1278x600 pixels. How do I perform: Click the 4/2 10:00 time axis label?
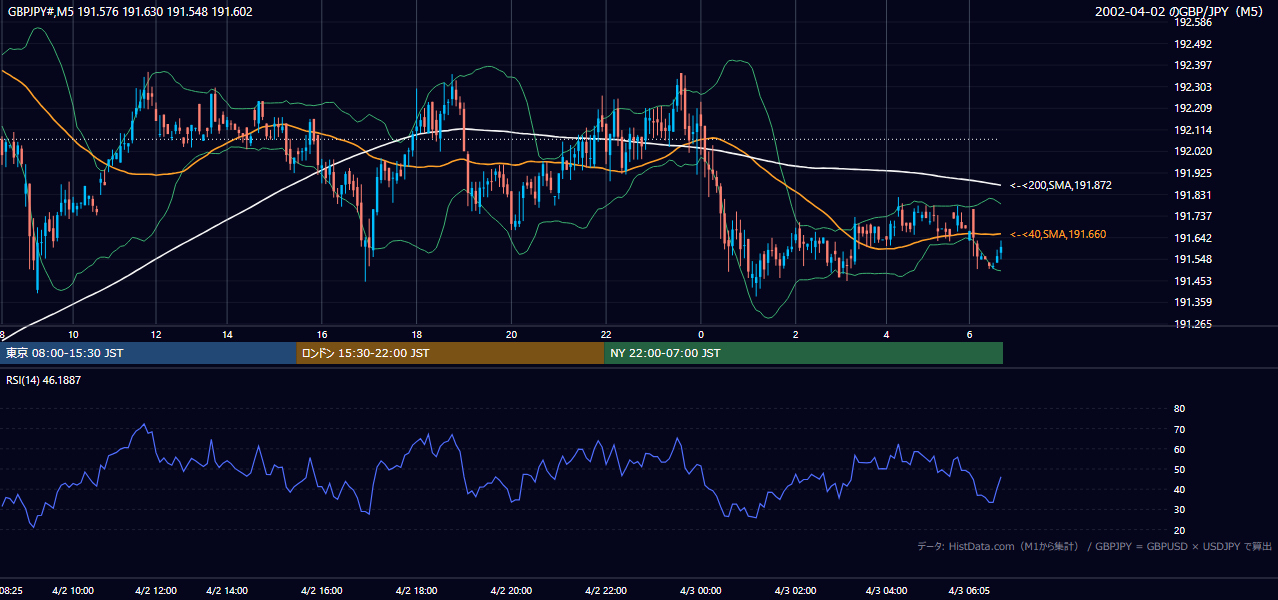[x=72, y=591]
